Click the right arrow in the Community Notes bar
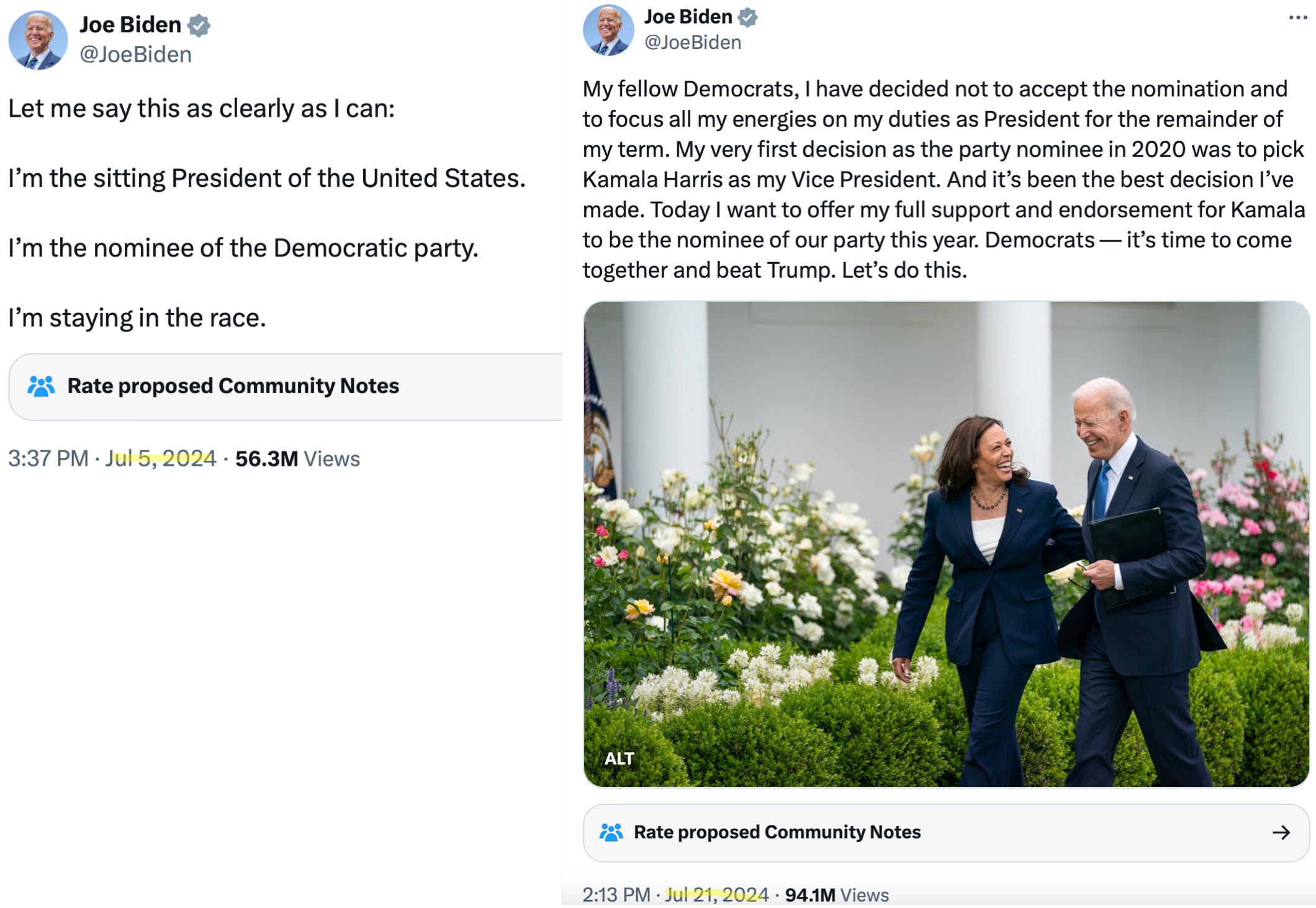1316x908 pixels. point(1281,832)
